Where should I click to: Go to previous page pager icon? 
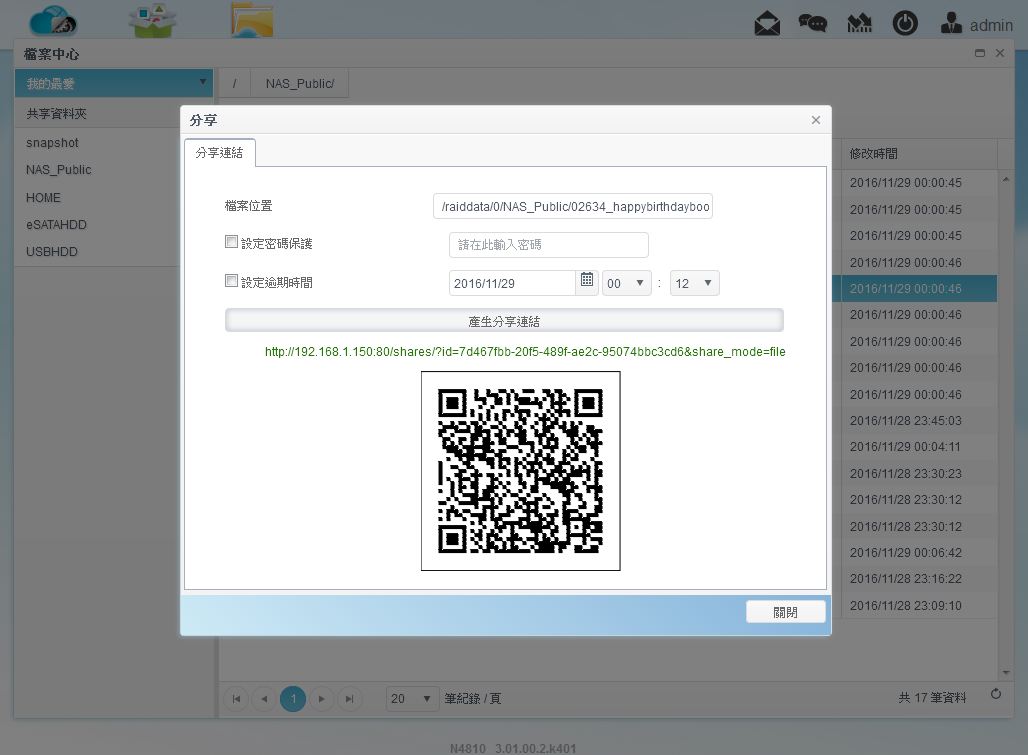[264, 699]
